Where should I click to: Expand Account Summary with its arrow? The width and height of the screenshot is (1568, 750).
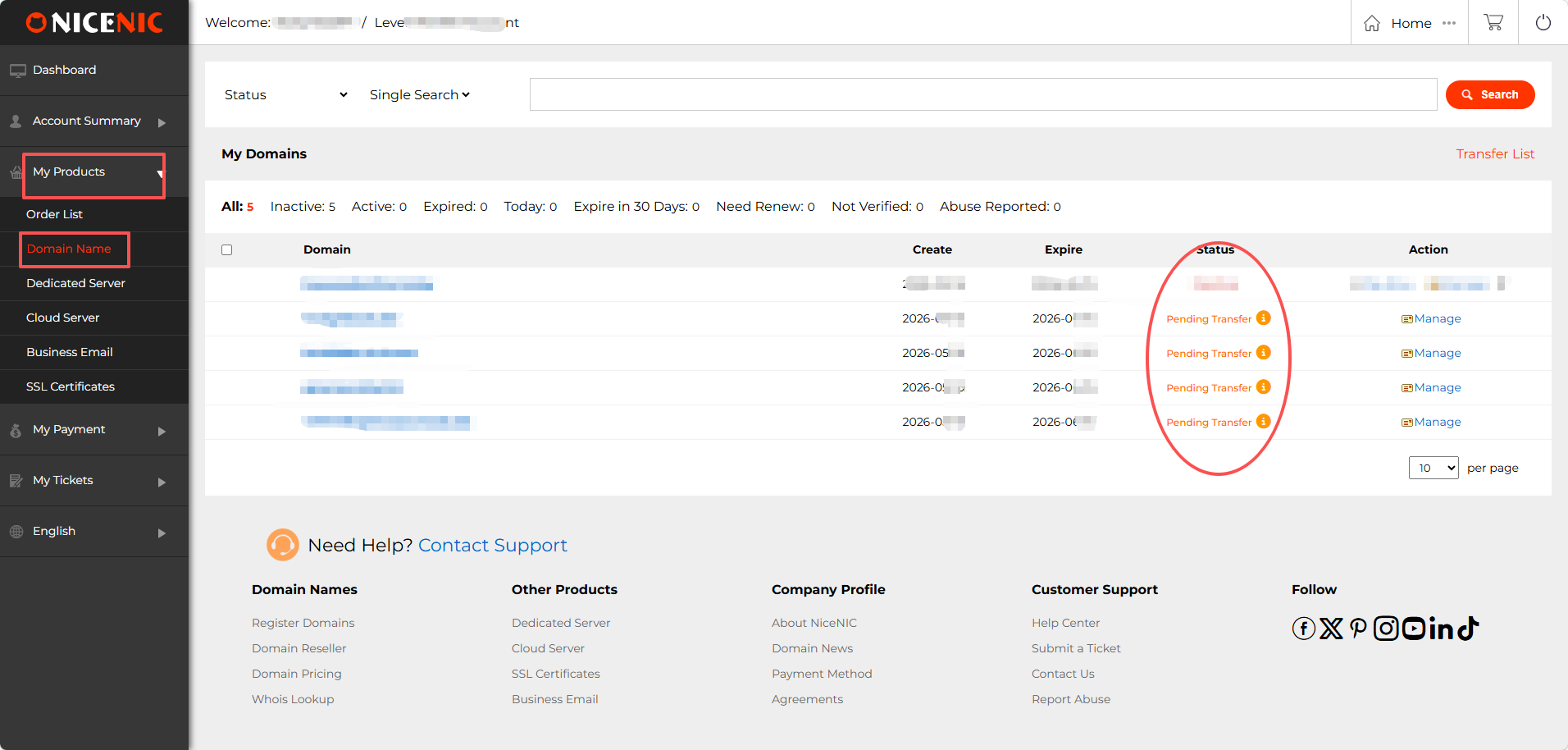click(162, 122)
